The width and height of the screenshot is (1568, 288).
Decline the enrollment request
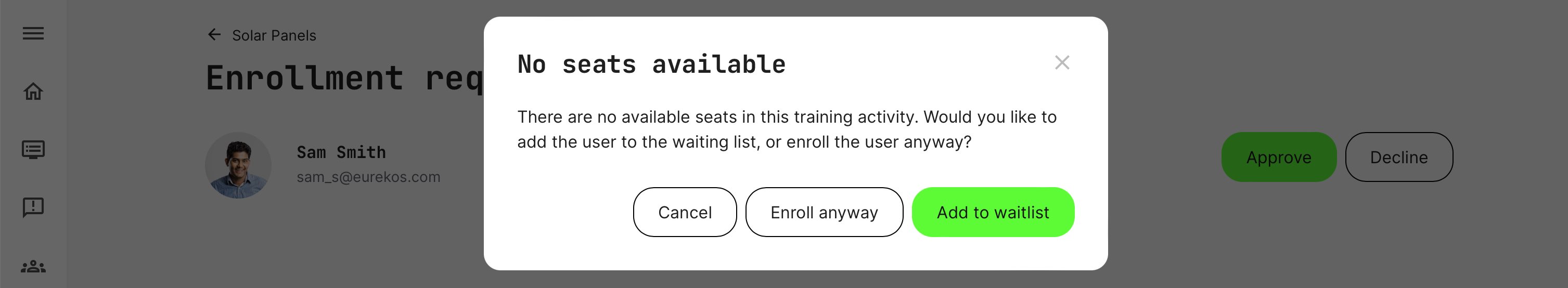pos(1398,157)
